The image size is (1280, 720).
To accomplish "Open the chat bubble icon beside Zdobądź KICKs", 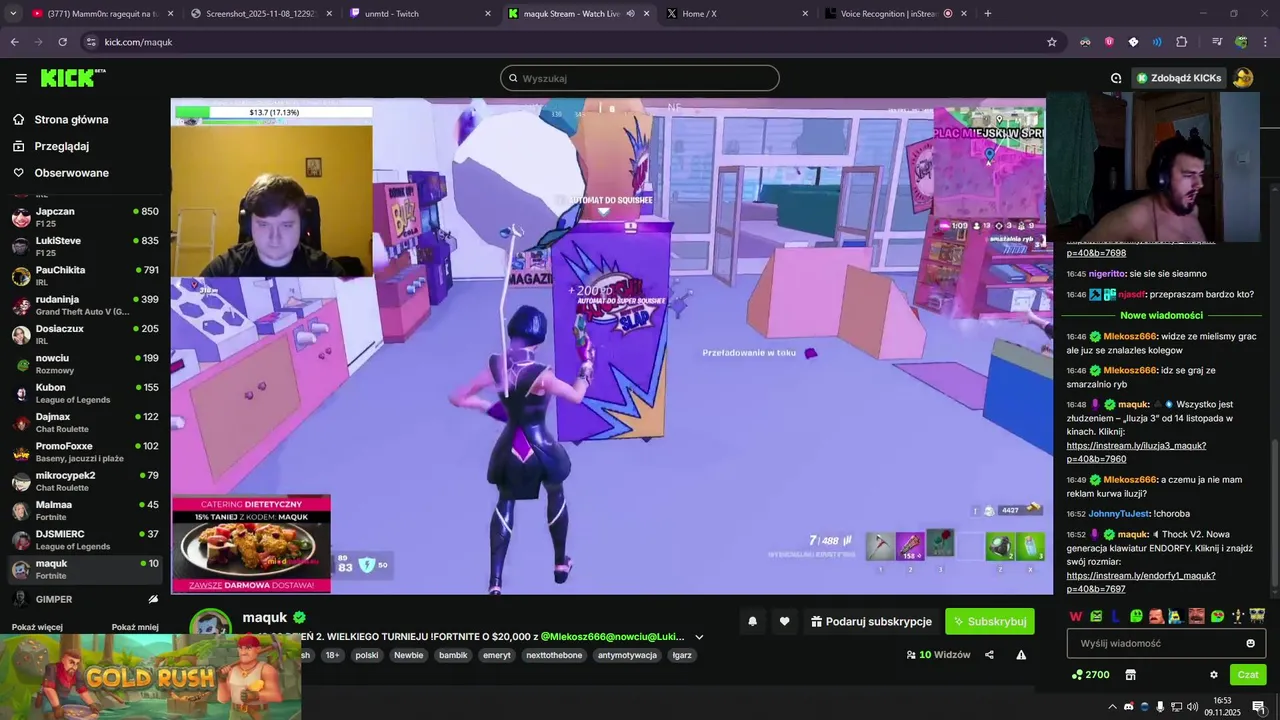I will point(1116,78).
